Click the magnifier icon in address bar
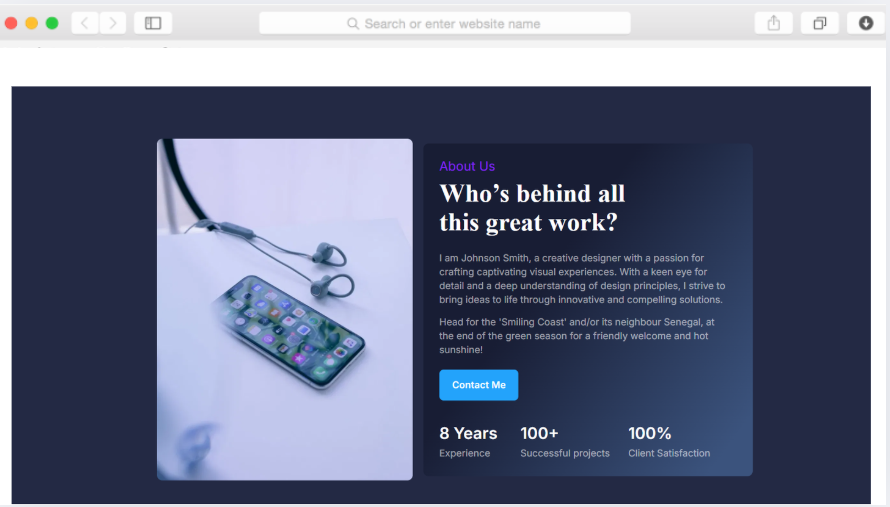This screenshot has width=890, height=507. 353,24
